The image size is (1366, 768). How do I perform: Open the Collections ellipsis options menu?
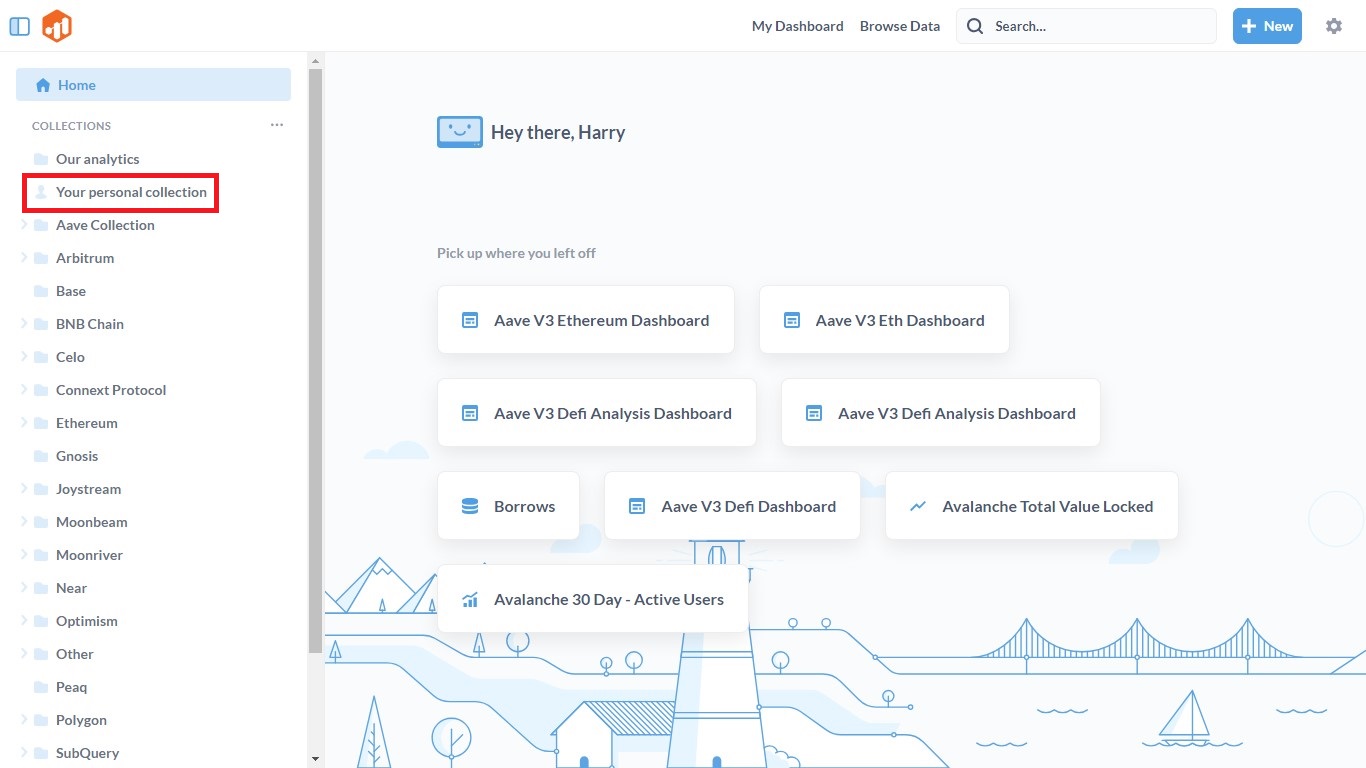pos(277,125)
